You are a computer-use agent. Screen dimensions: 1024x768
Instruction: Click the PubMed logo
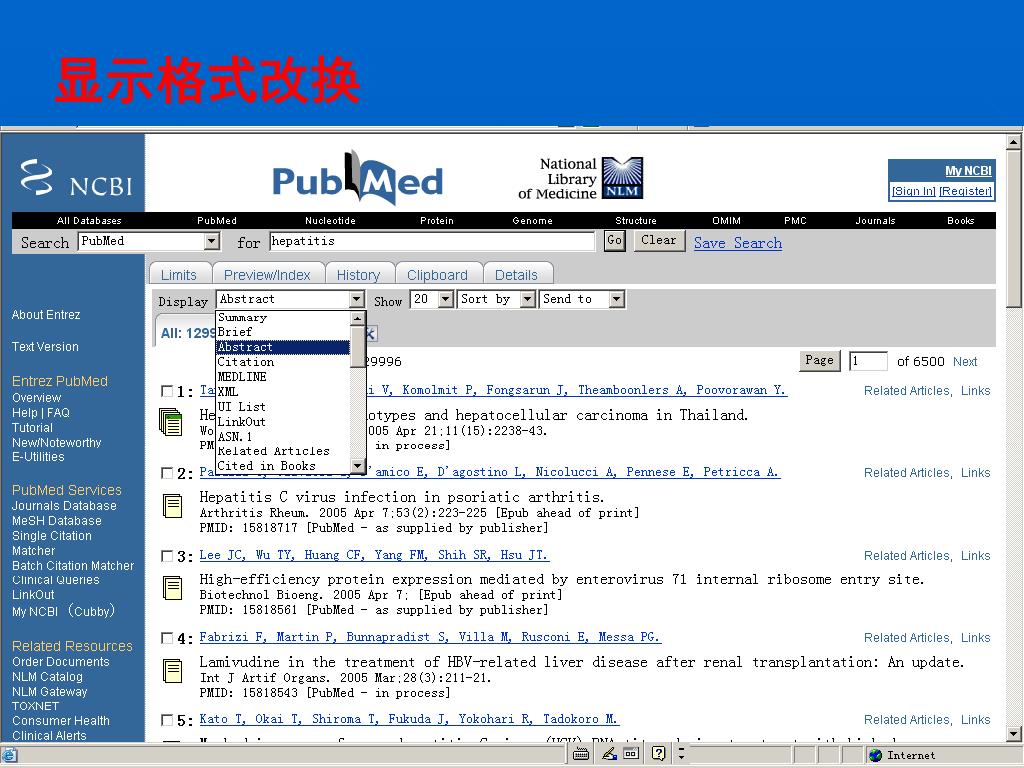click(x=358, y=178)
